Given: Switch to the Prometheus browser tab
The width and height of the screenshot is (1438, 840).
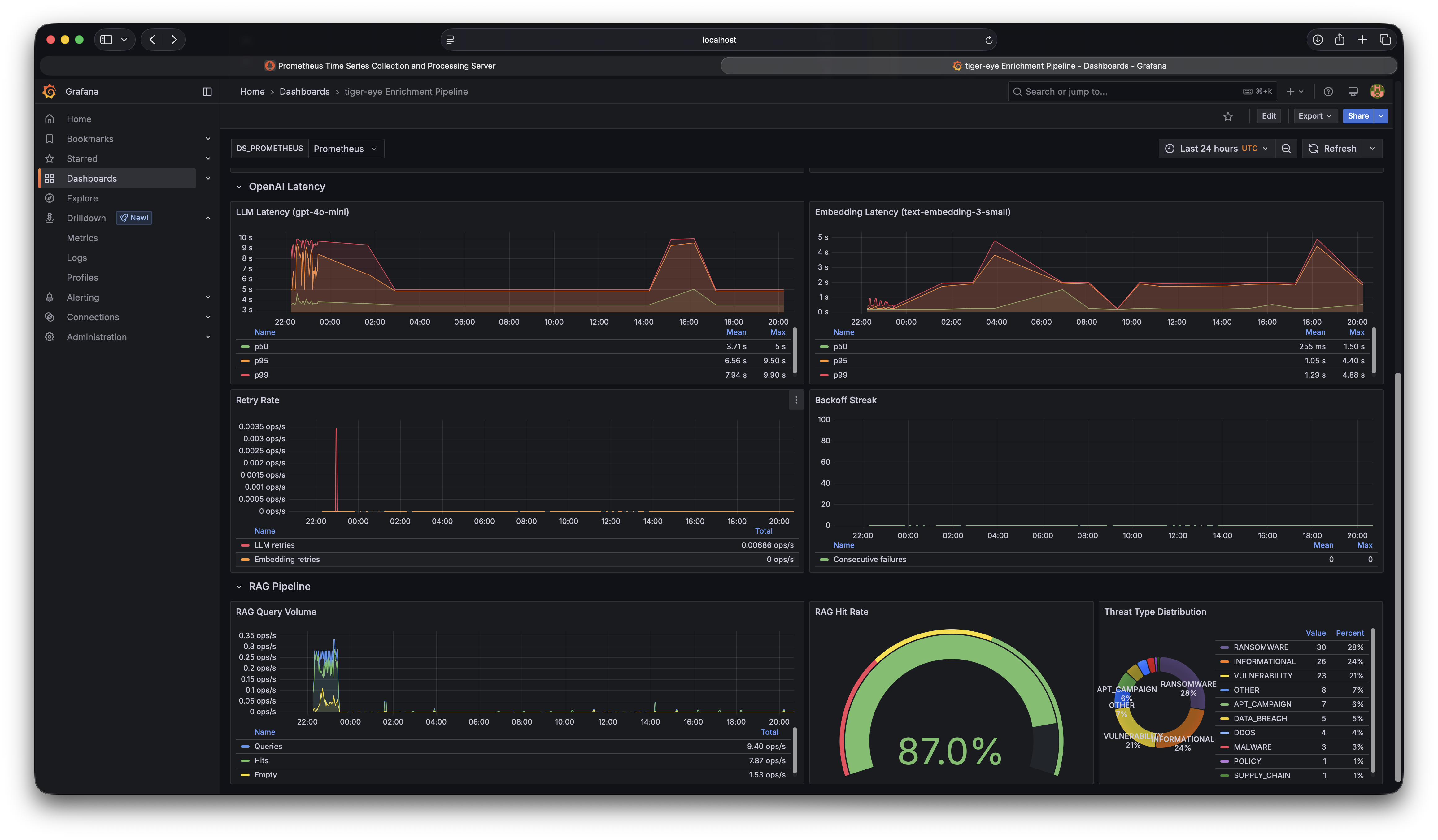Looking at the screenshot, I should 381,66.
